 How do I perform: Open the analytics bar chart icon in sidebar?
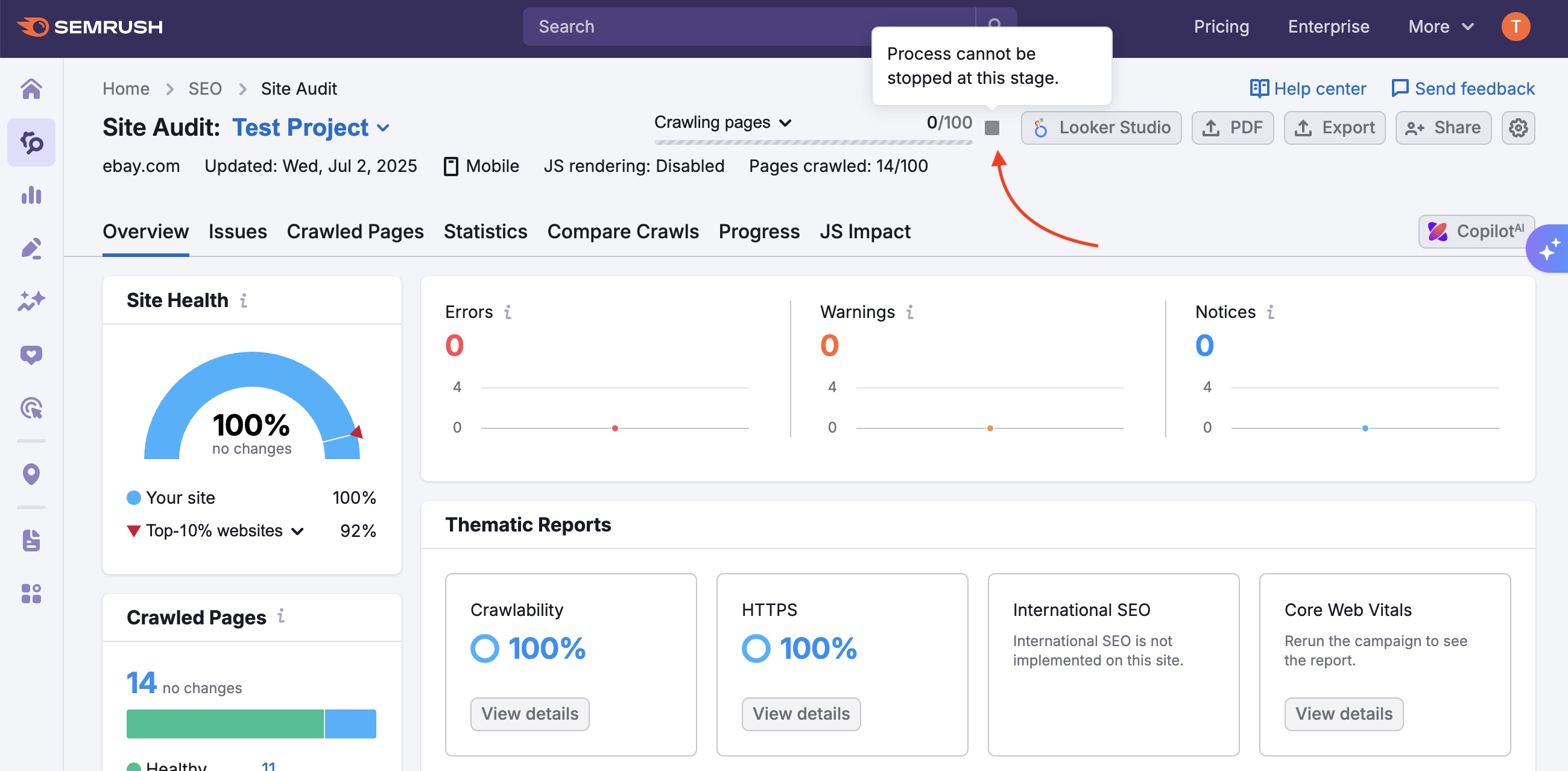(x=31, y=195)
